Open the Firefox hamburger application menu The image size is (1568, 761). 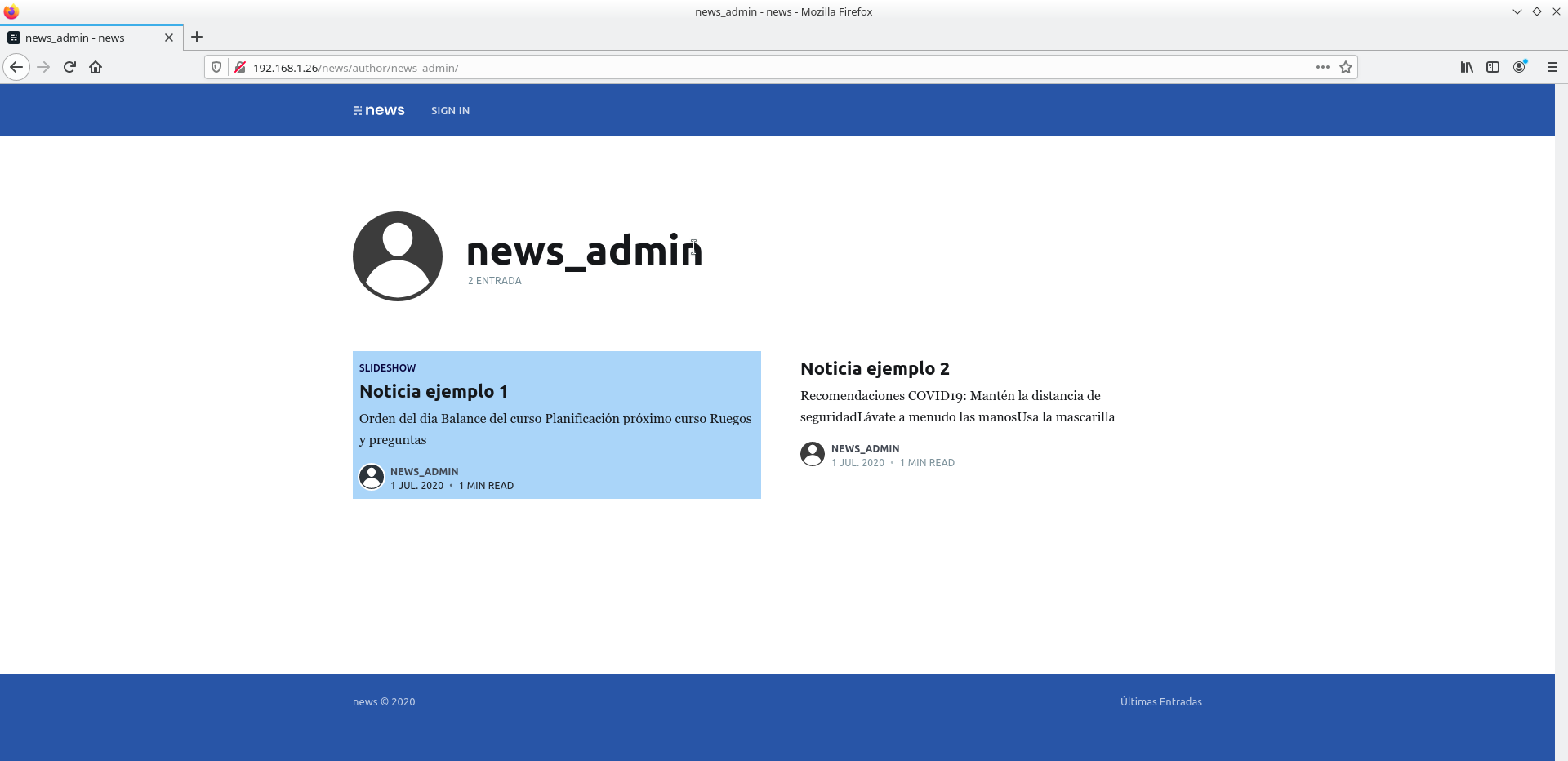tap(1552, 67)
